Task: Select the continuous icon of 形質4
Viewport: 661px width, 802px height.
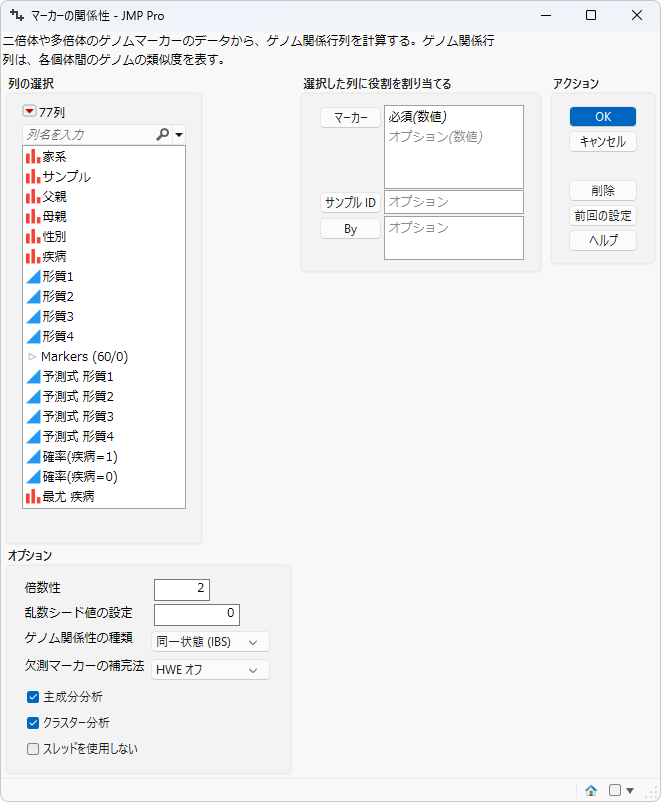Action: click(33, 337)
